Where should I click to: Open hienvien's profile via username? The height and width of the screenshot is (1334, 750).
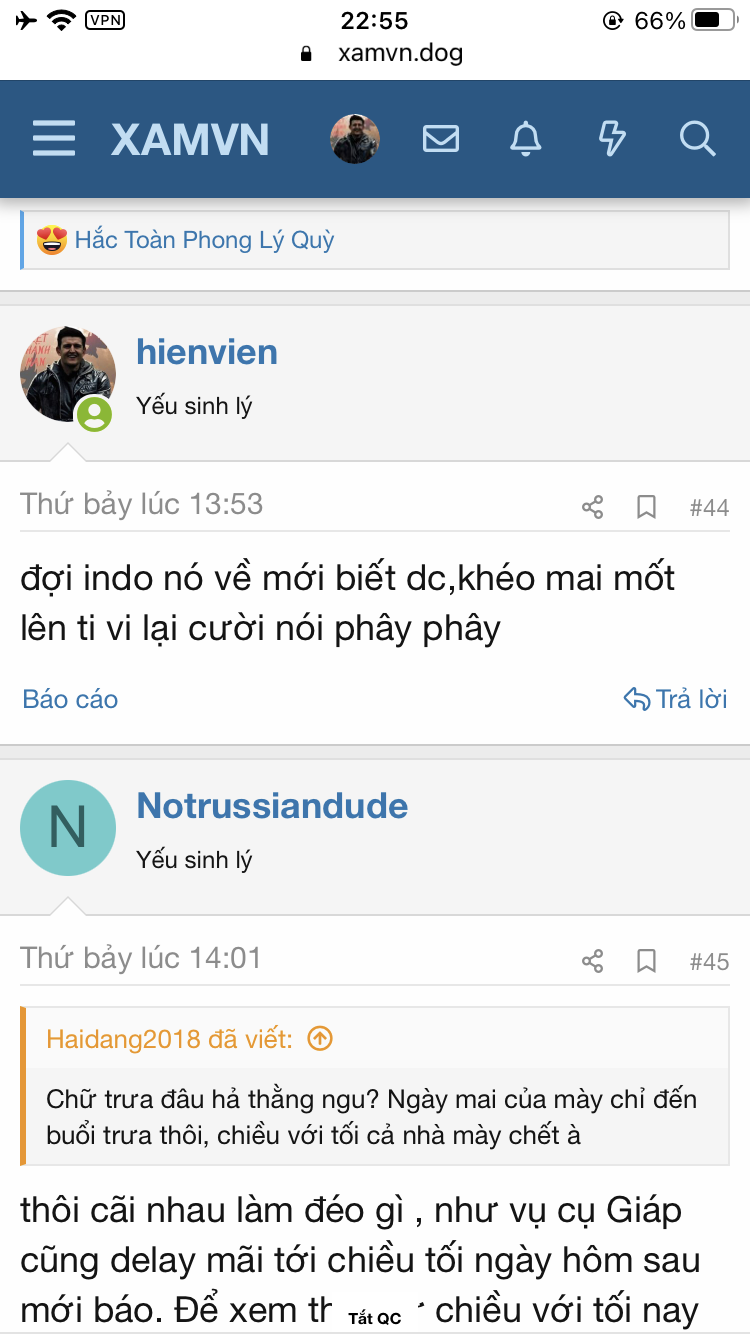point(207,352)
